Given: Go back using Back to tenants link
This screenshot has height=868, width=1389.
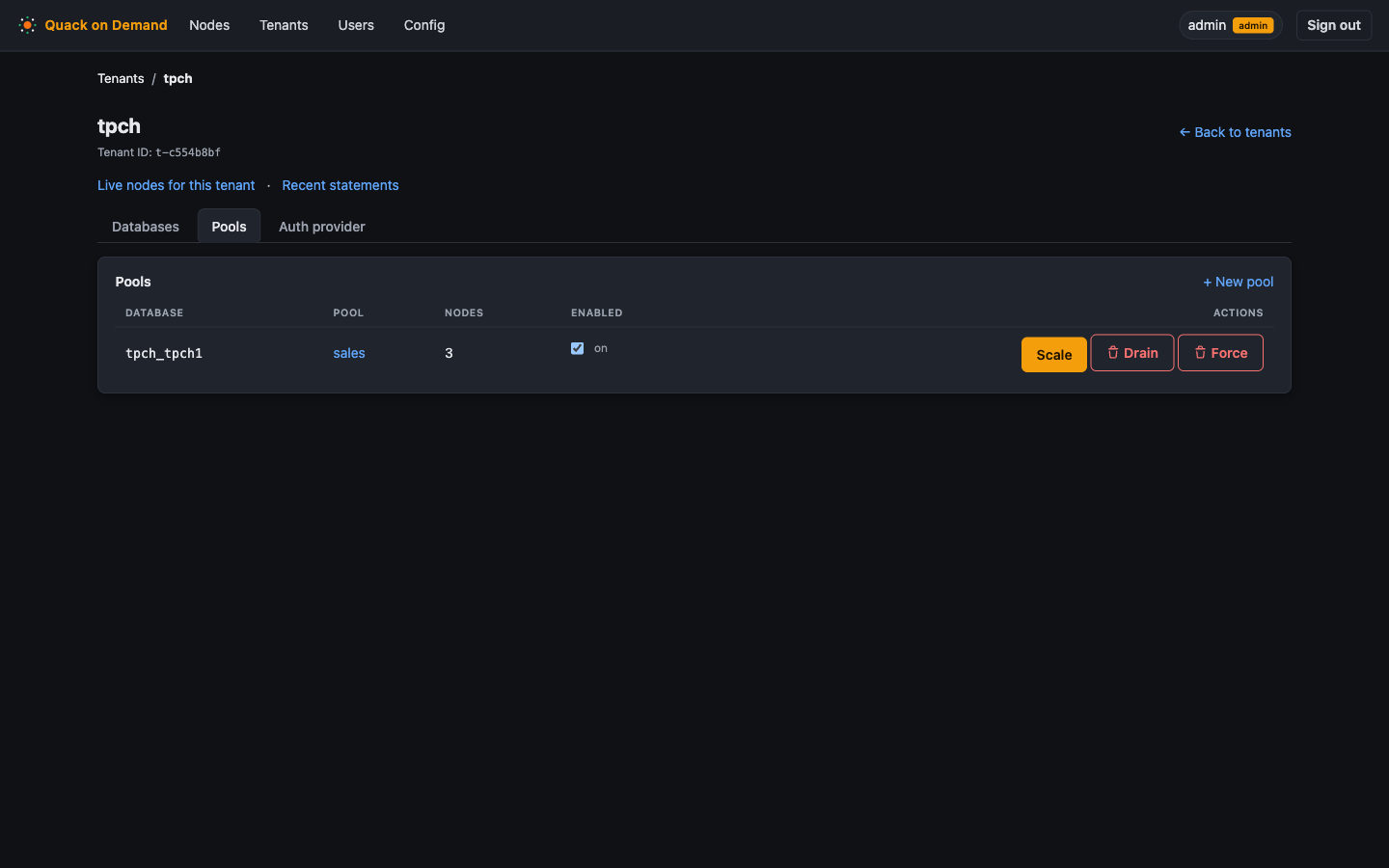Looking at the screenshot, I should pyautogui.click(x=1235, y=132).
